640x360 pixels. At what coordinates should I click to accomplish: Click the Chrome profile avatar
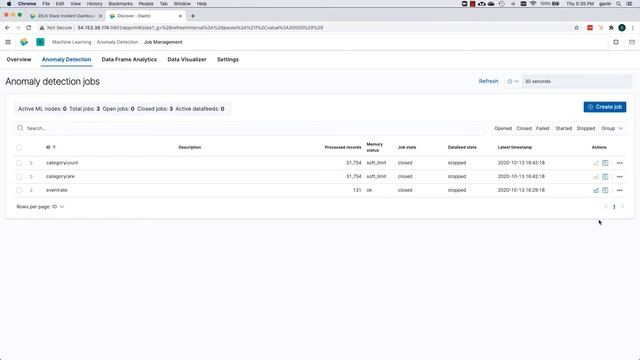[x=622, y=28]
